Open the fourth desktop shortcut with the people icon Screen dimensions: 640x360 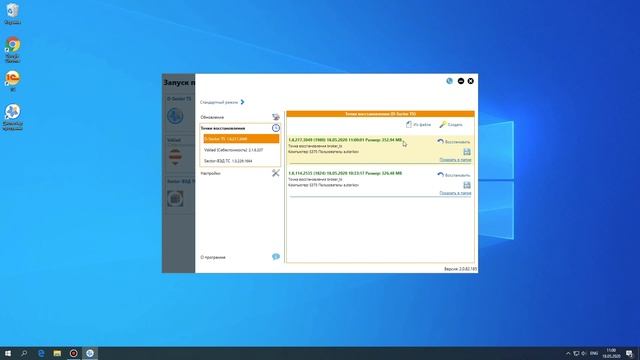[13, 117]
